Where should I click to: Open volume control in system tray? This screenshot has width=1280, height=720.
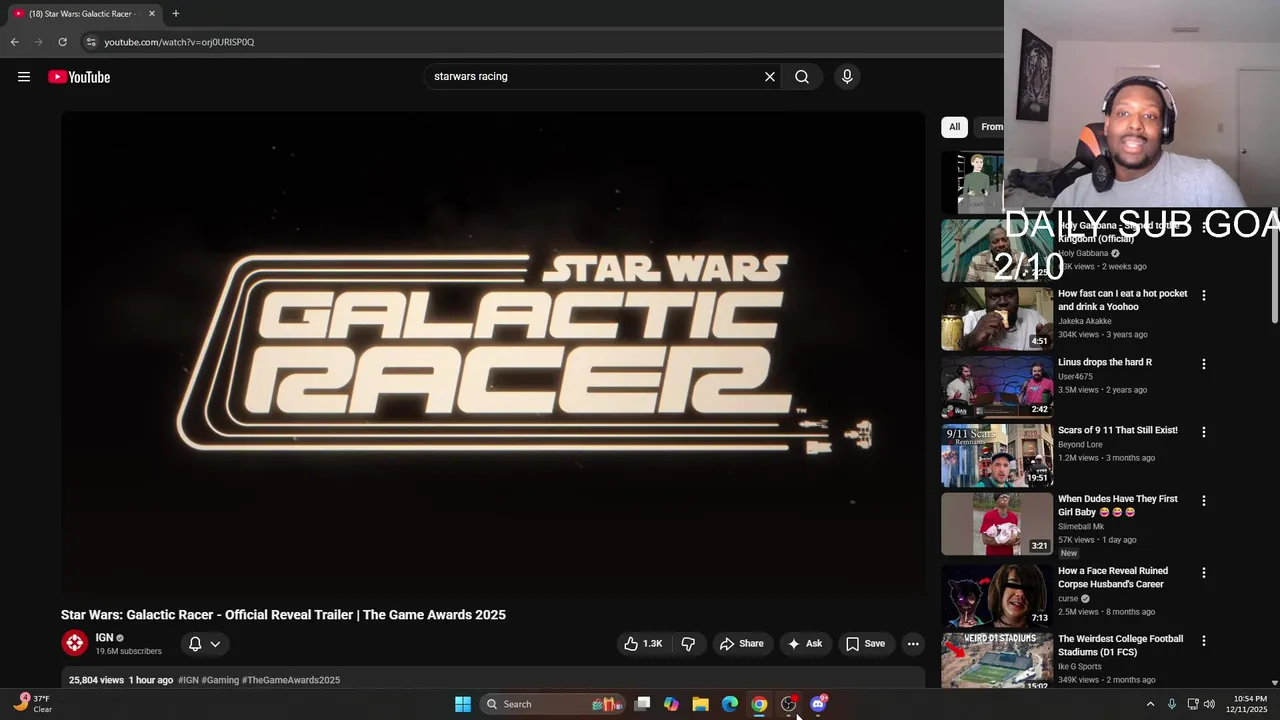1209,704
